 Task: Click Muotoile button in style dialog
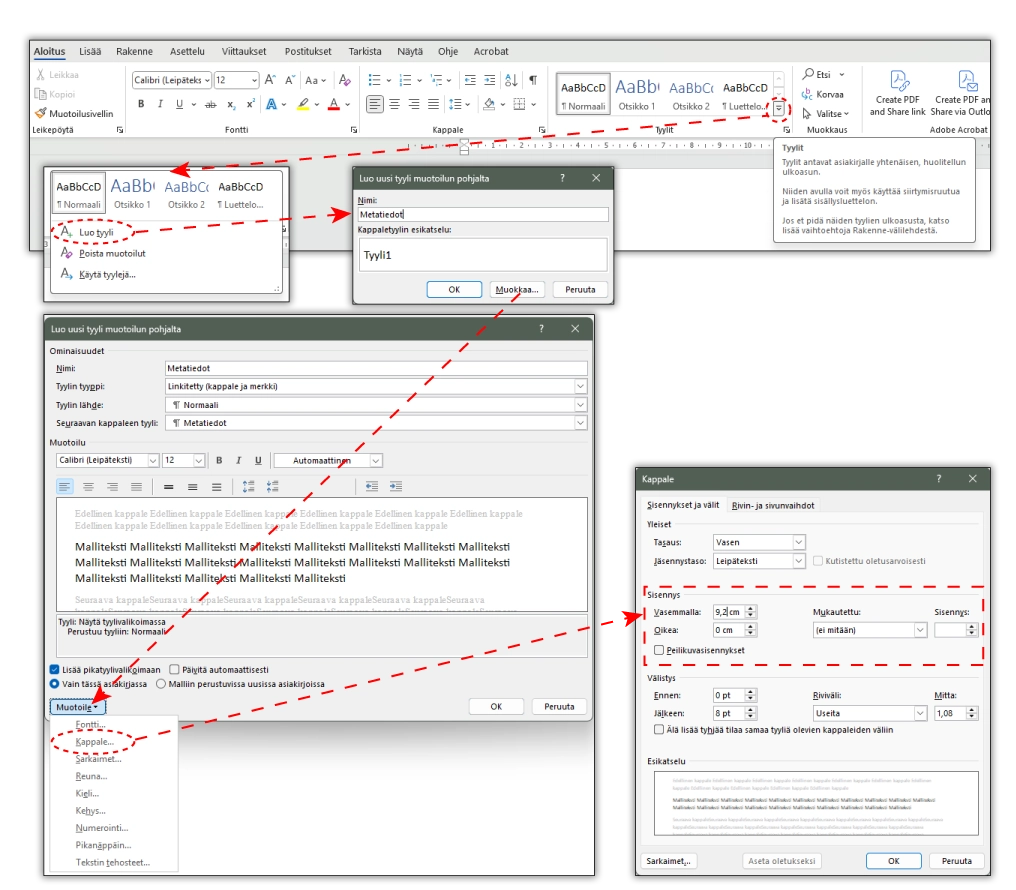pyautogui.click(x=77, y=707)
